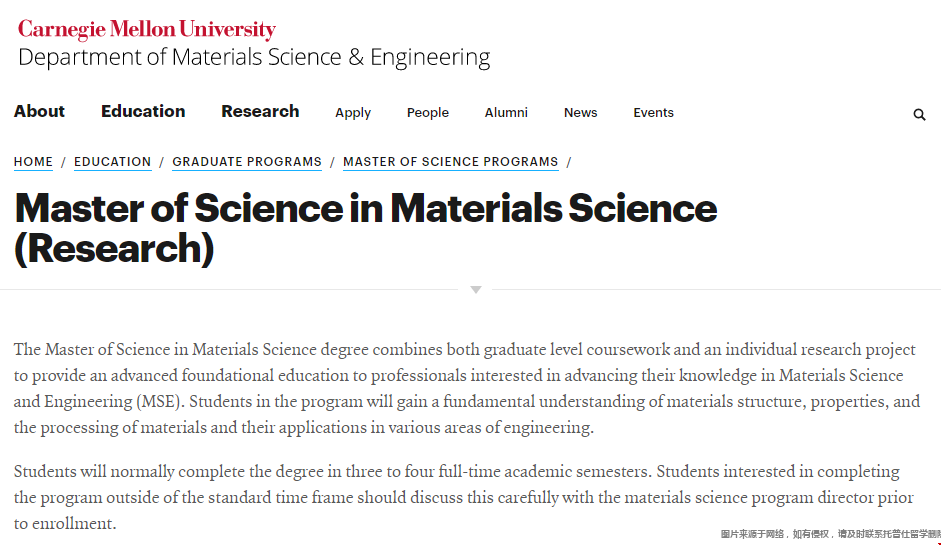This screenshot has width=941, height=545.
Task: Open the About menu
Action: pyautogui.click(x=39, y=112)
